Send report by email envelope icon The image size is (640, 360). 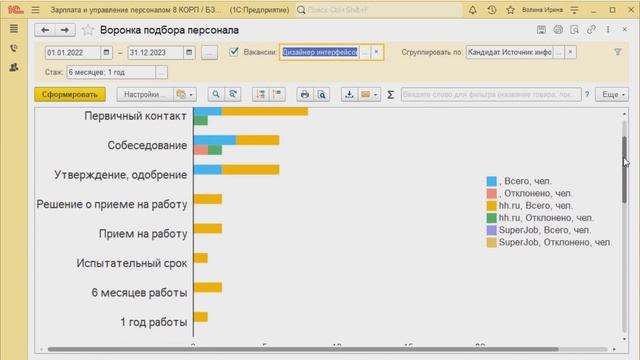click(365, 94)
